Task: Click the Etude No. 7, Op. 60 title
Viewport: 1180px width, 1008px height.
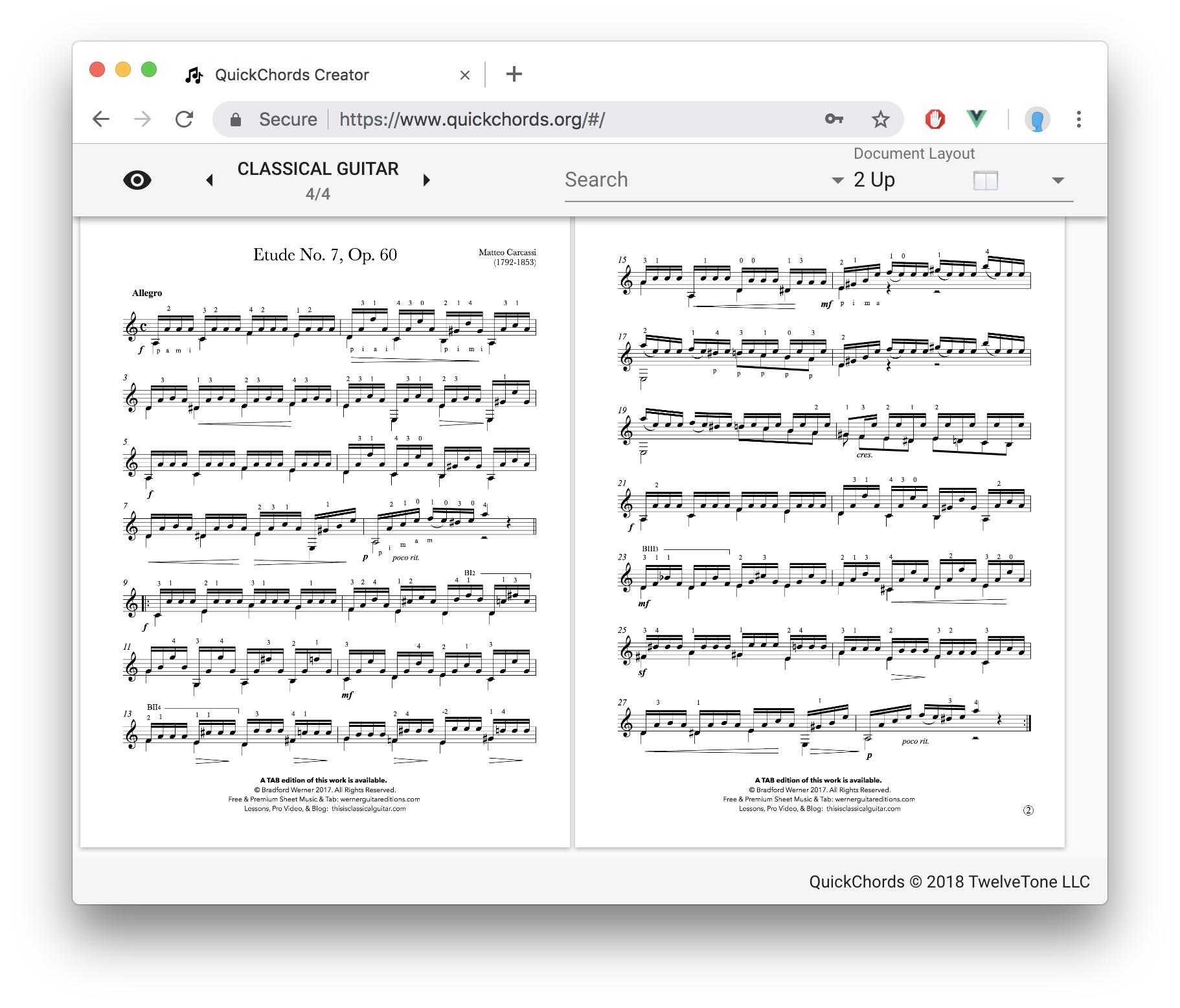Action: point(324,255)
